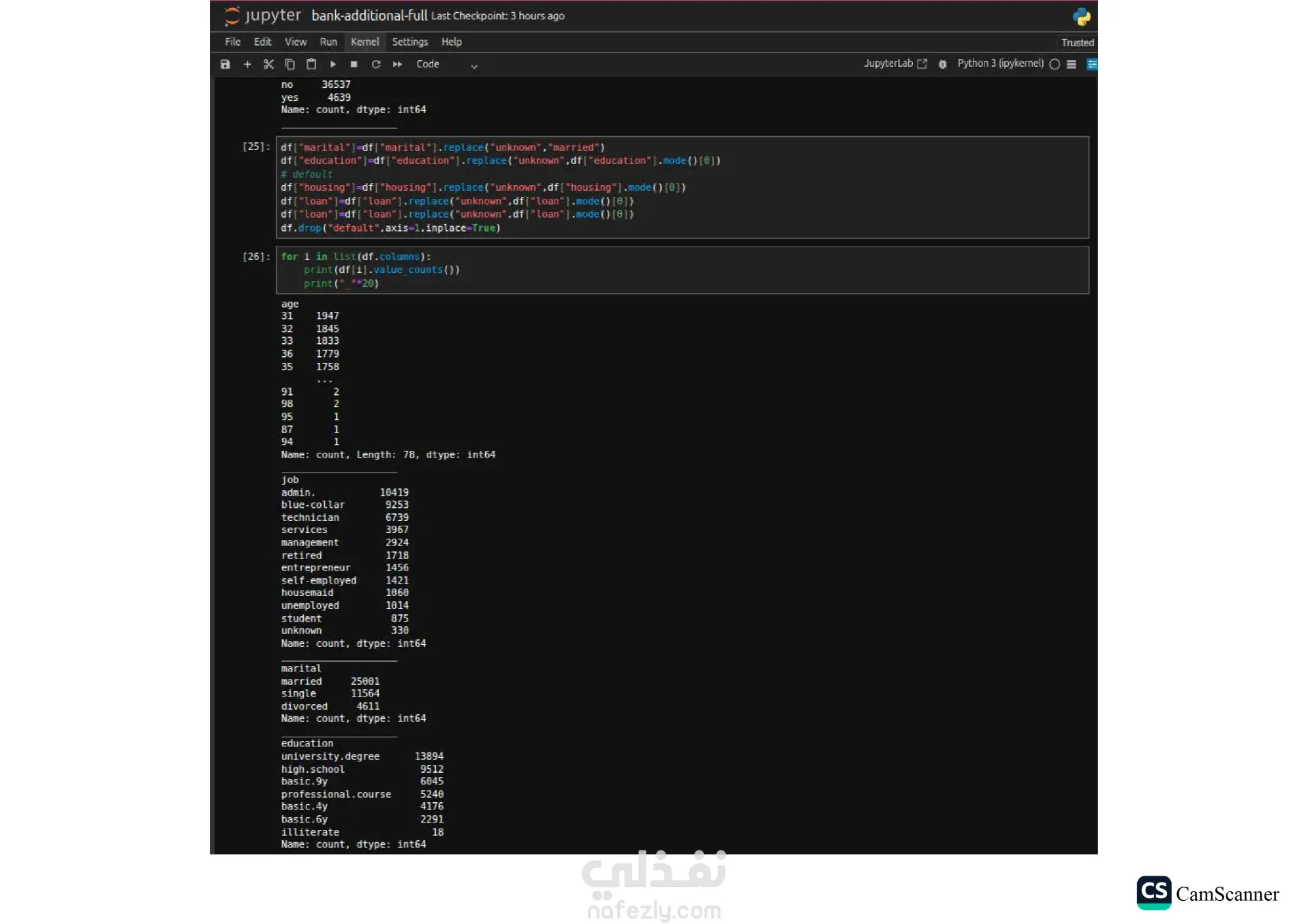The image size is (1308, 924).
Task: Click the Trusted notebook button
Action: pos(1077,42)
